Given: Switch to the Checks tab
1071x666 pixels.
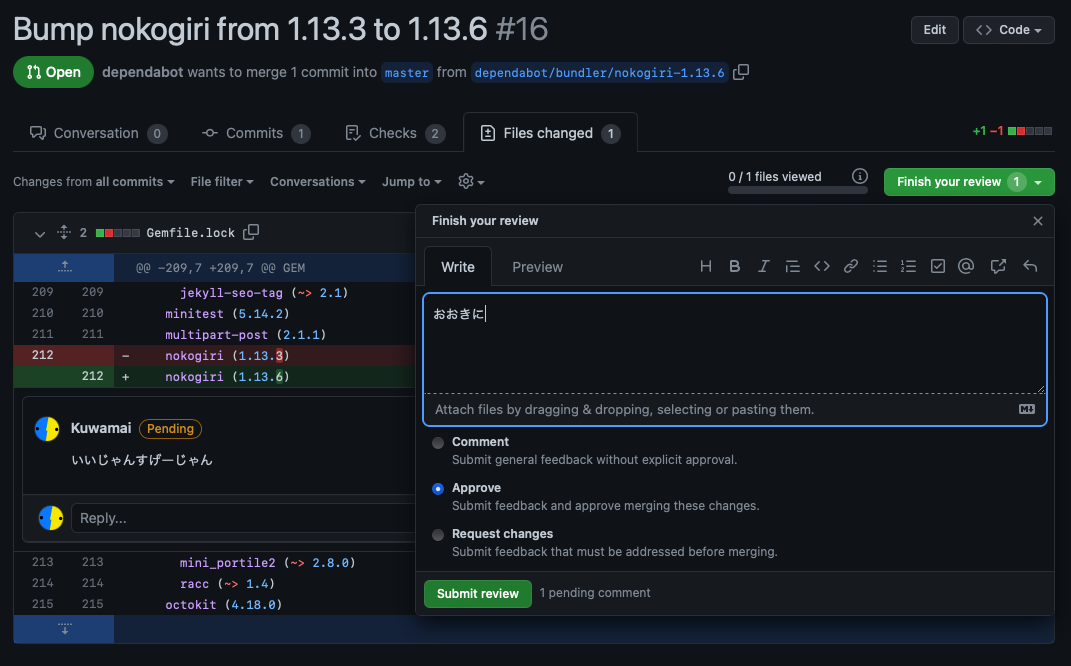Looking at the screenshot, I should coord(395,133).
